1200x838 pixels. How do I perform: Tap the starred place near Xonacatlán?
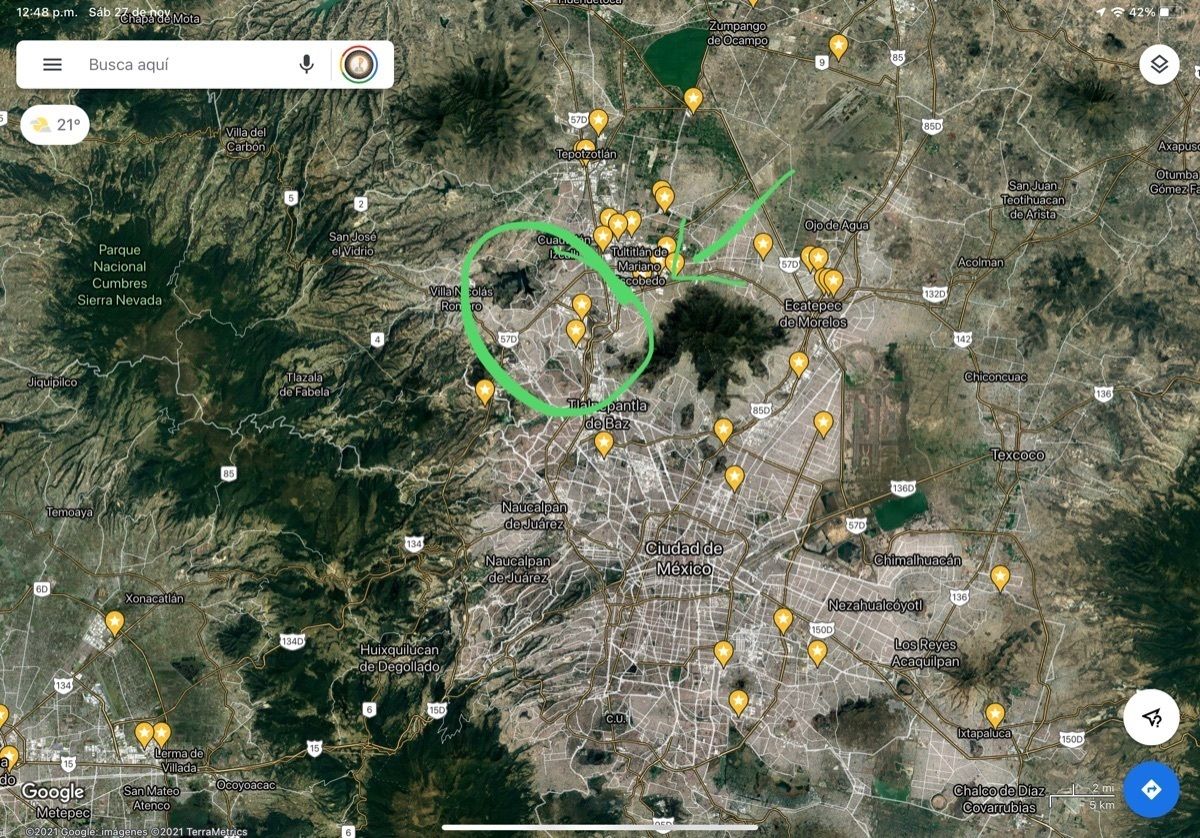coord(115,623)
